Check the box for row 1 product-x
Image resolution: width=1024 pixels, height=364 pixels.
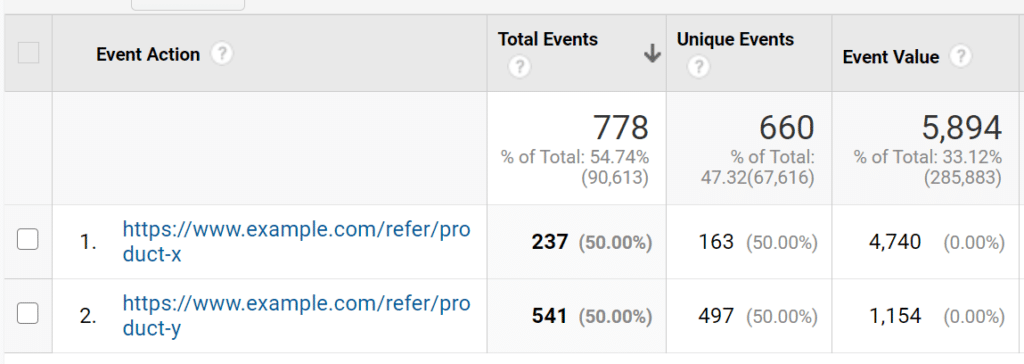click(27, 240)
